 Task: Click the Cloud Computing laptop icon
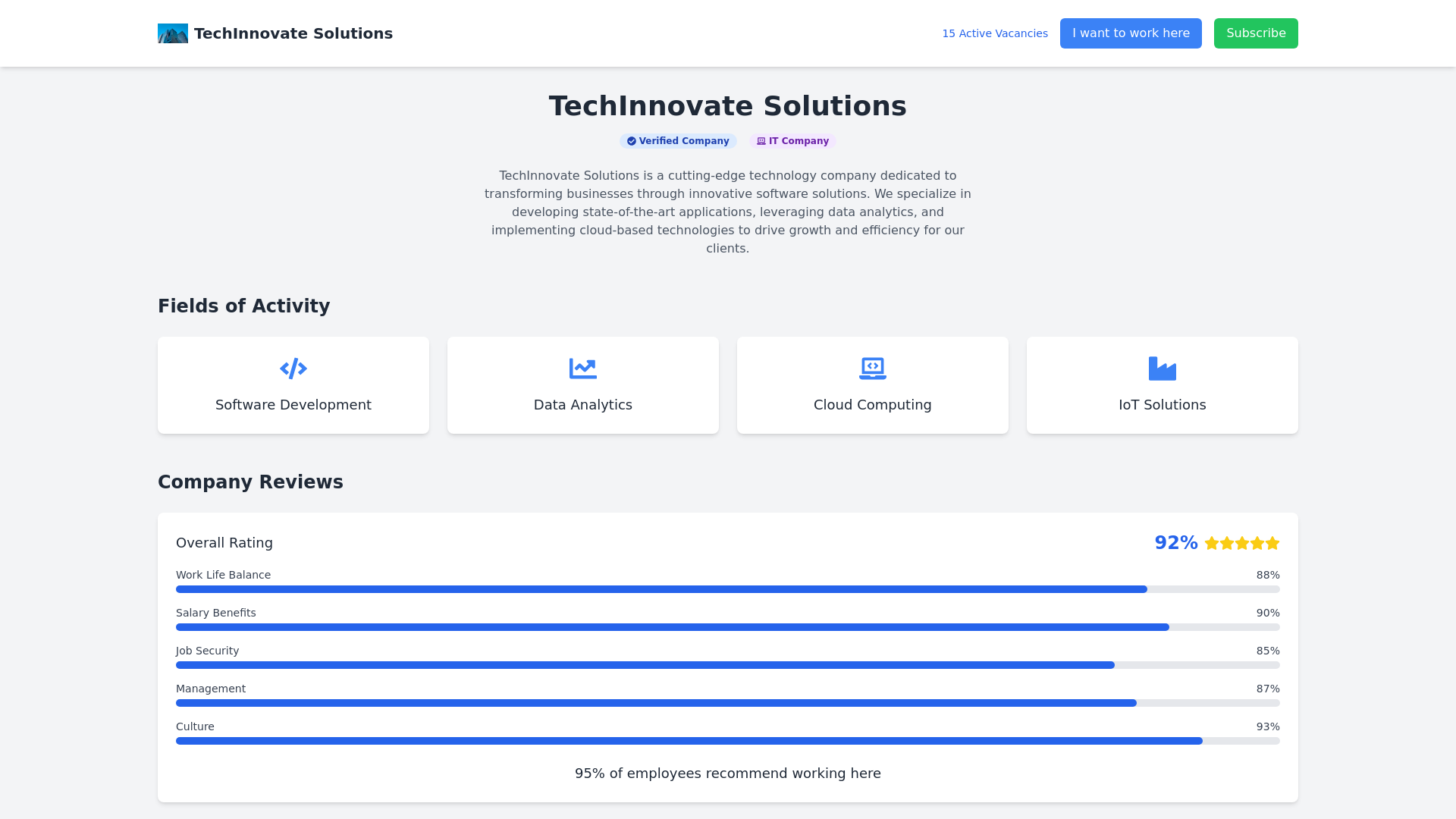pyautogui.click(x=873, y=369)
